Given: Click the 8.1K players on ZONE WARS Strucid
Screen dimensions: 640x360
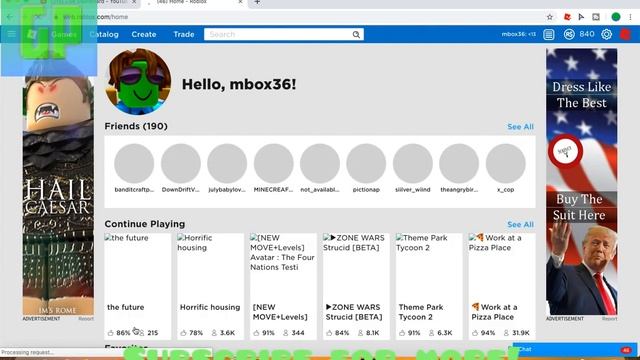Looking at the screenshot, I should 369,333.
